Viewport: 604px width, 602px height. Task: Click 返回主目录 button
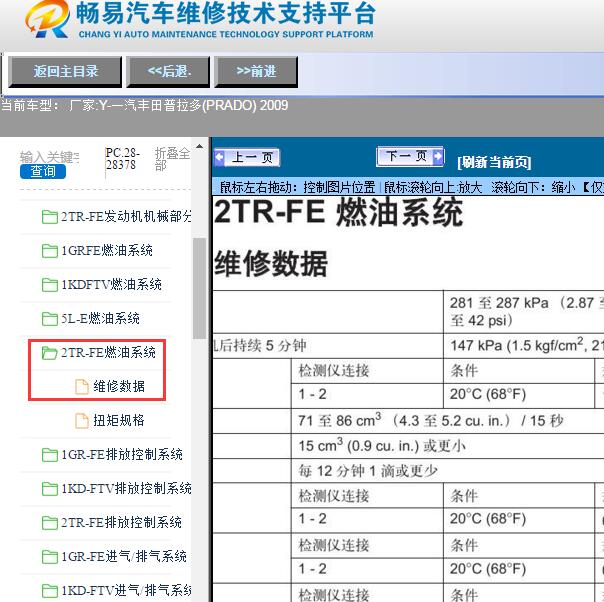pos(65,72)
